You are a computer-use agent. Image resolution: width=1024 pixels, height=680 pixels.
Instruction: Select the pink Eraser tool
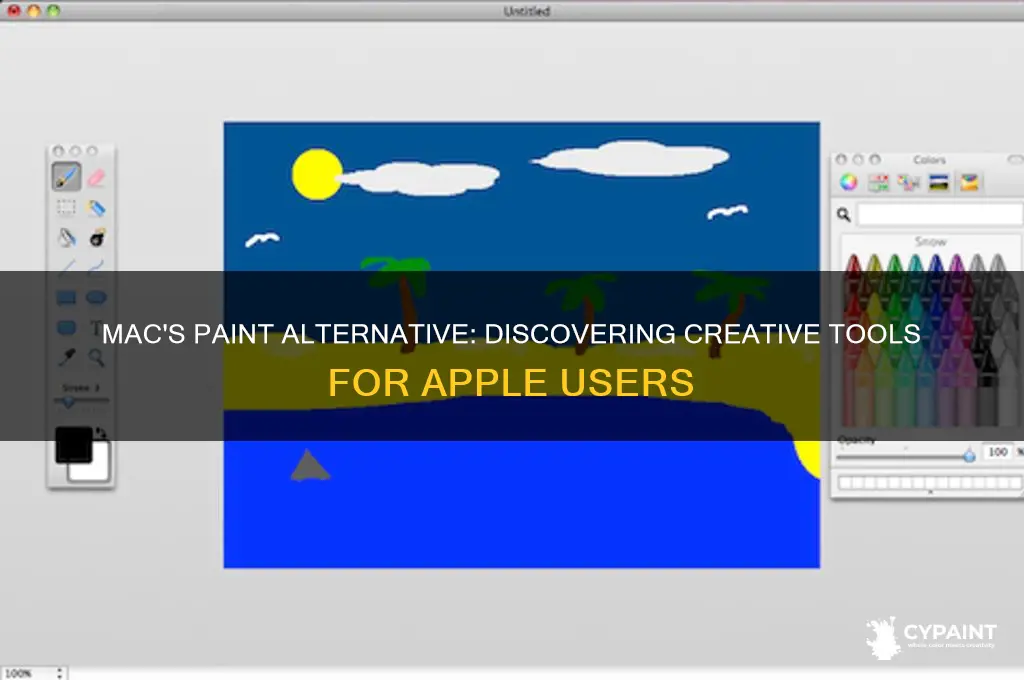[x=96, y=177]
